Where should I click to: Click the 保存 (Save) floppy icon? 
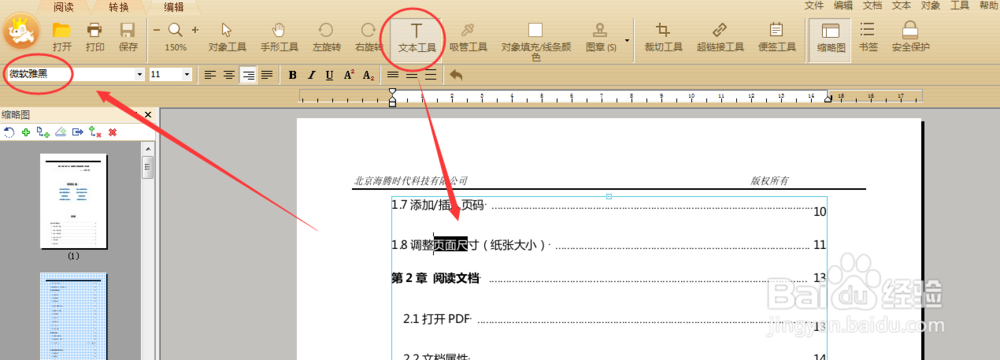128,30
